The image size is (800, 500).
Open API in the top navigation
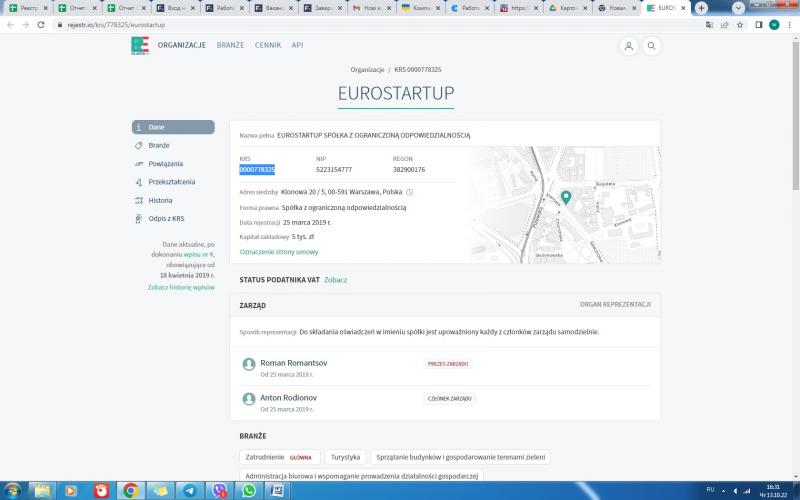(x=297, y=45)
